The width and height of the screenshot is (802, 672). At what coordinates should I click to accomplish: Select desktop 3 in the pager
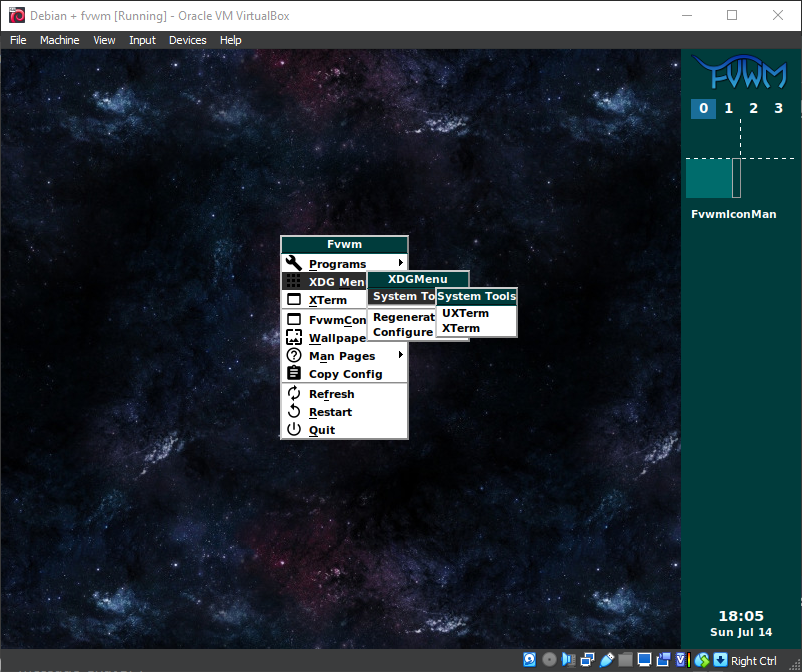point(779,109)
